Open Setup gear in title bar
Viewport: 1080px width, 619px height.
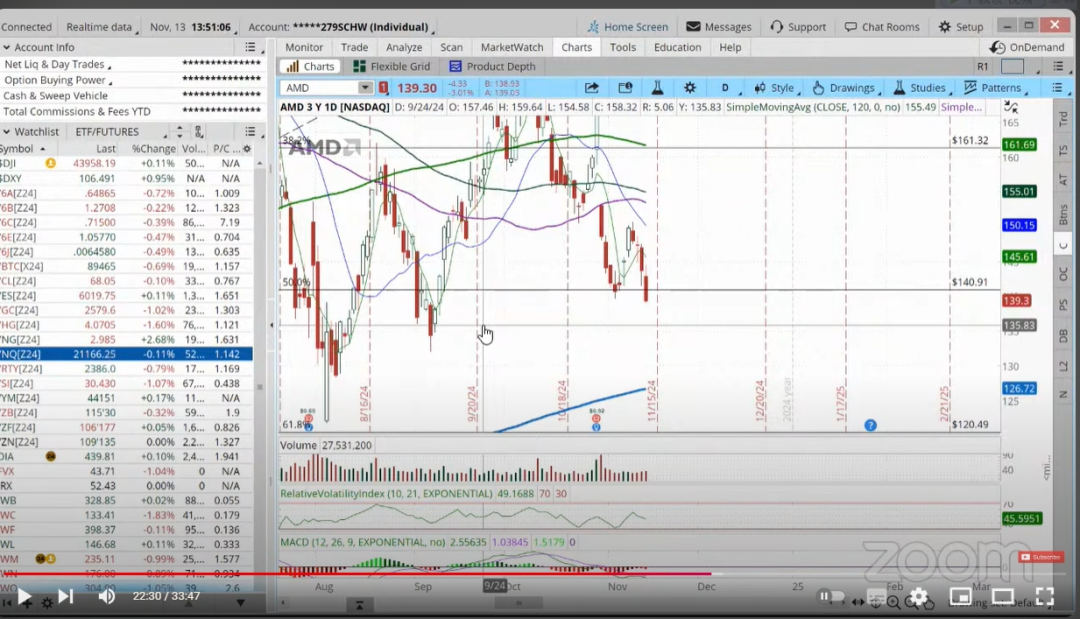pyautogui.click(x=944, y=27)
